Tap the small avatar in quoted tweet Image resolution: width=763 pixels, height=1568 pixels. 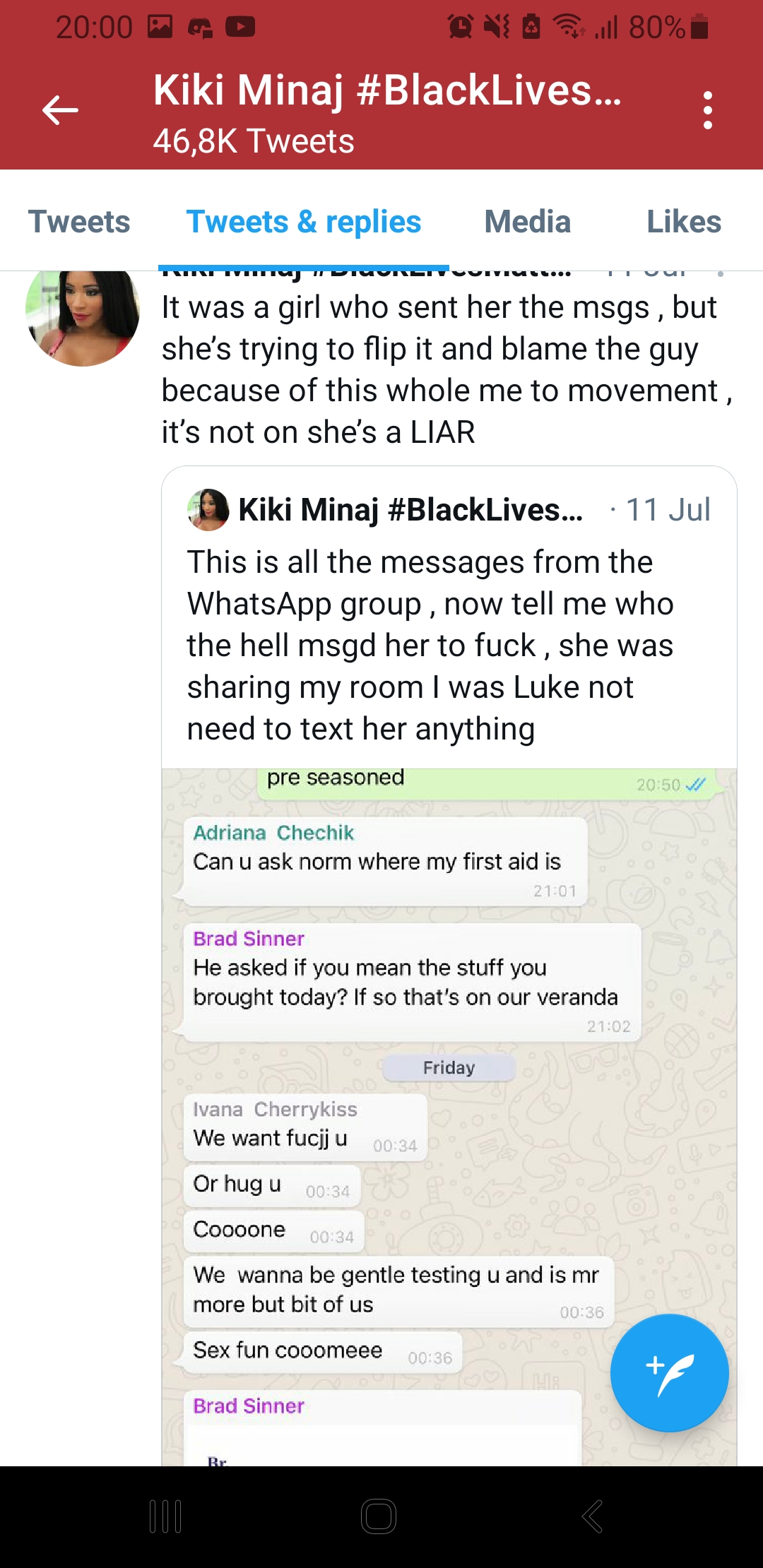[208, 510]
